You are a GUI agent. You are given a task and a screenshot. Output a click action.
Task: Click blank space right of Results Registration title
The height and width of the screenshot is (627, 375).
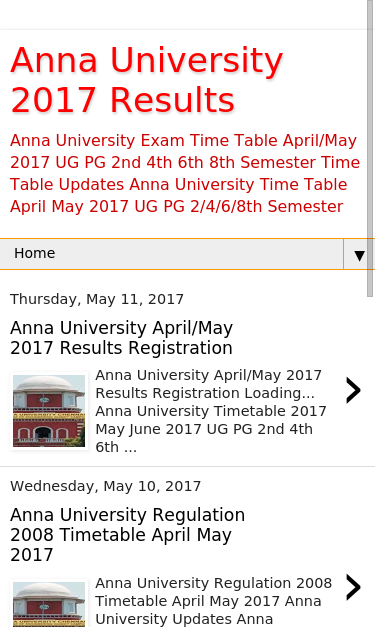299,338
